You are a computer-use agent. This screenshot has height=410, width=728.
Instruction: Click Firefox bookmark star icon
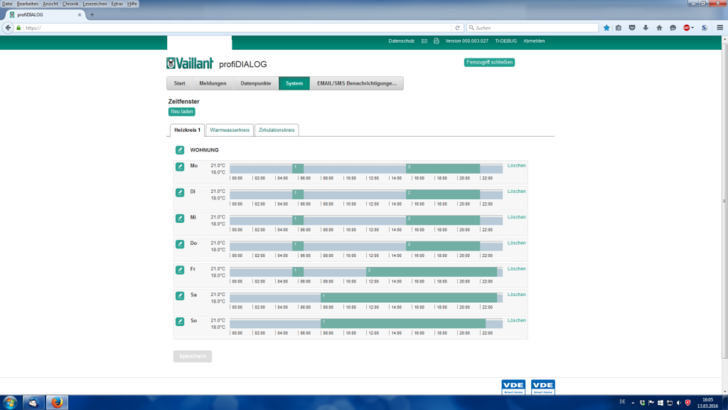point(606,27)
